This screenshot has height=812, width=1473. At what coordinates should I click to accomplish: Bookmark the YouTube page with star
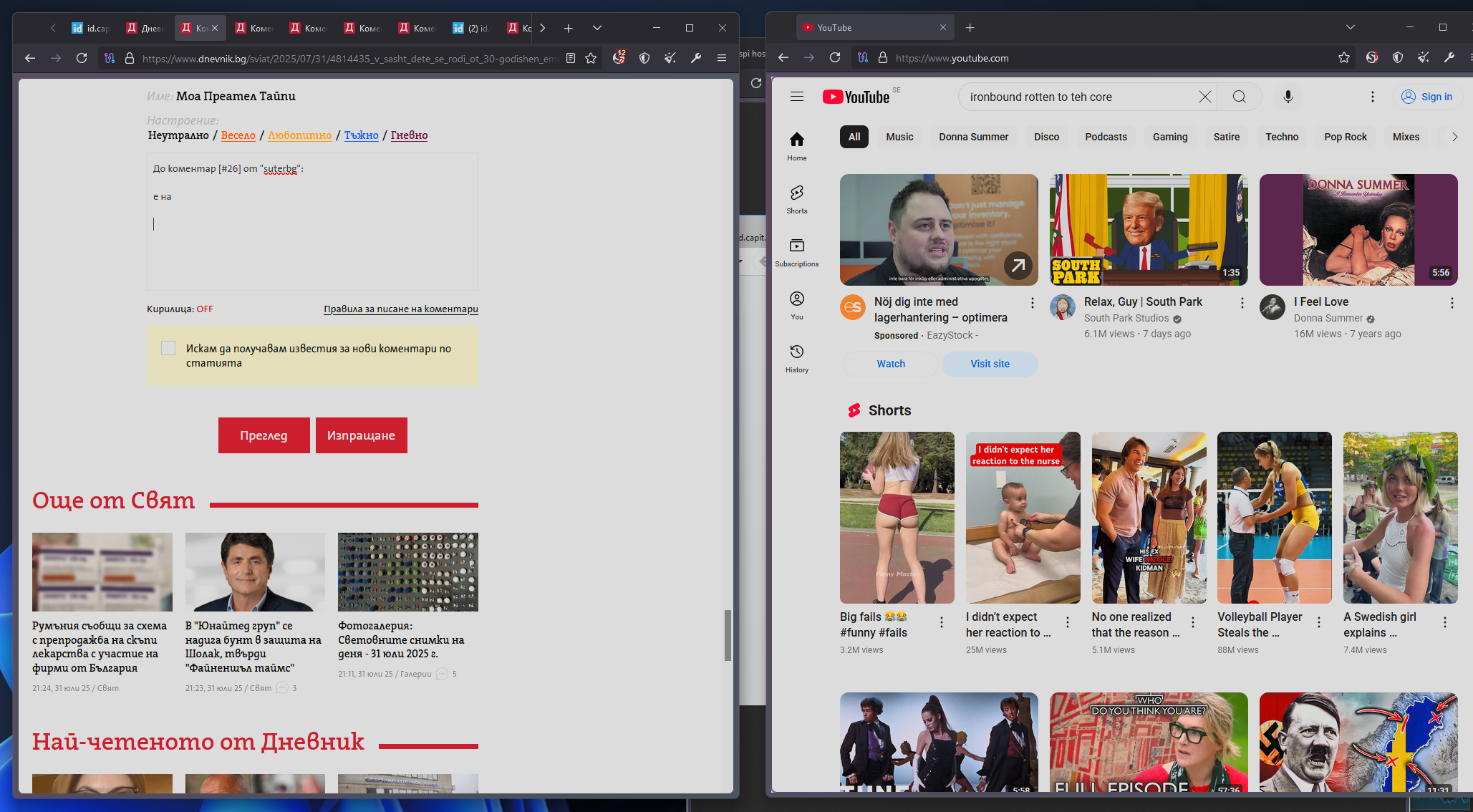coord(1344,58)
